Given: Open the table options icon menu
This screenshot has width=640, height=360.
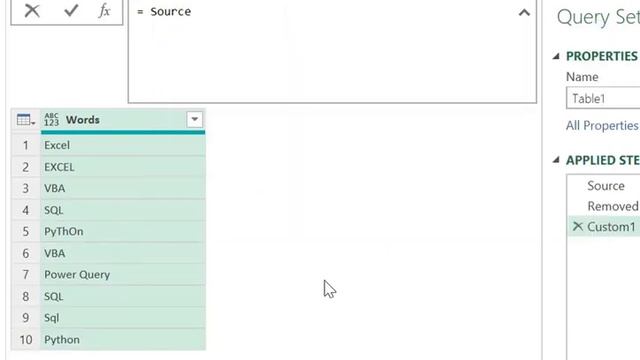Looking at the screenshot, I should click(x=26, y=120).
